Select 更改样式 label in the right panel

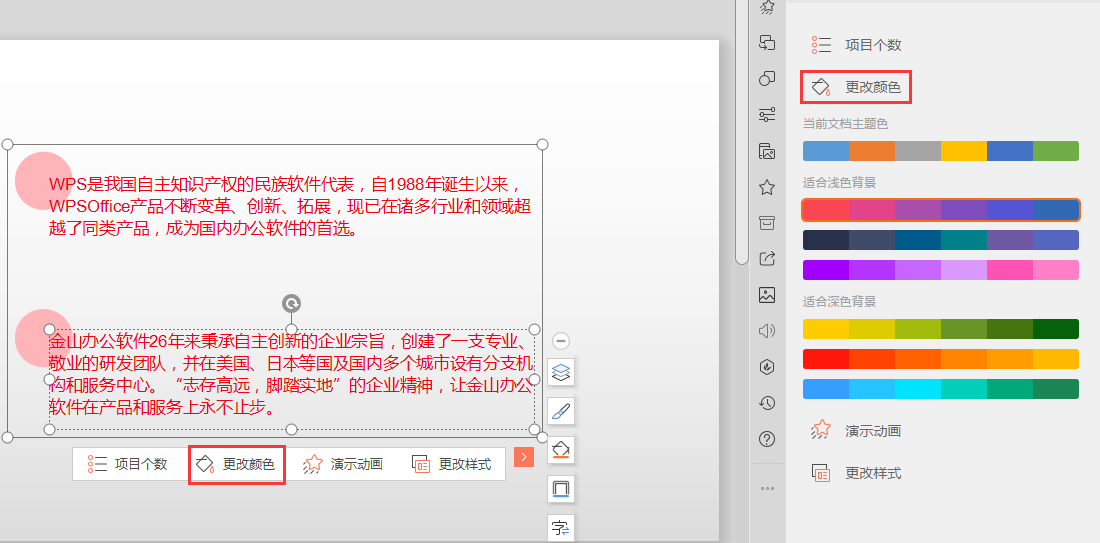tap(873, 473)
